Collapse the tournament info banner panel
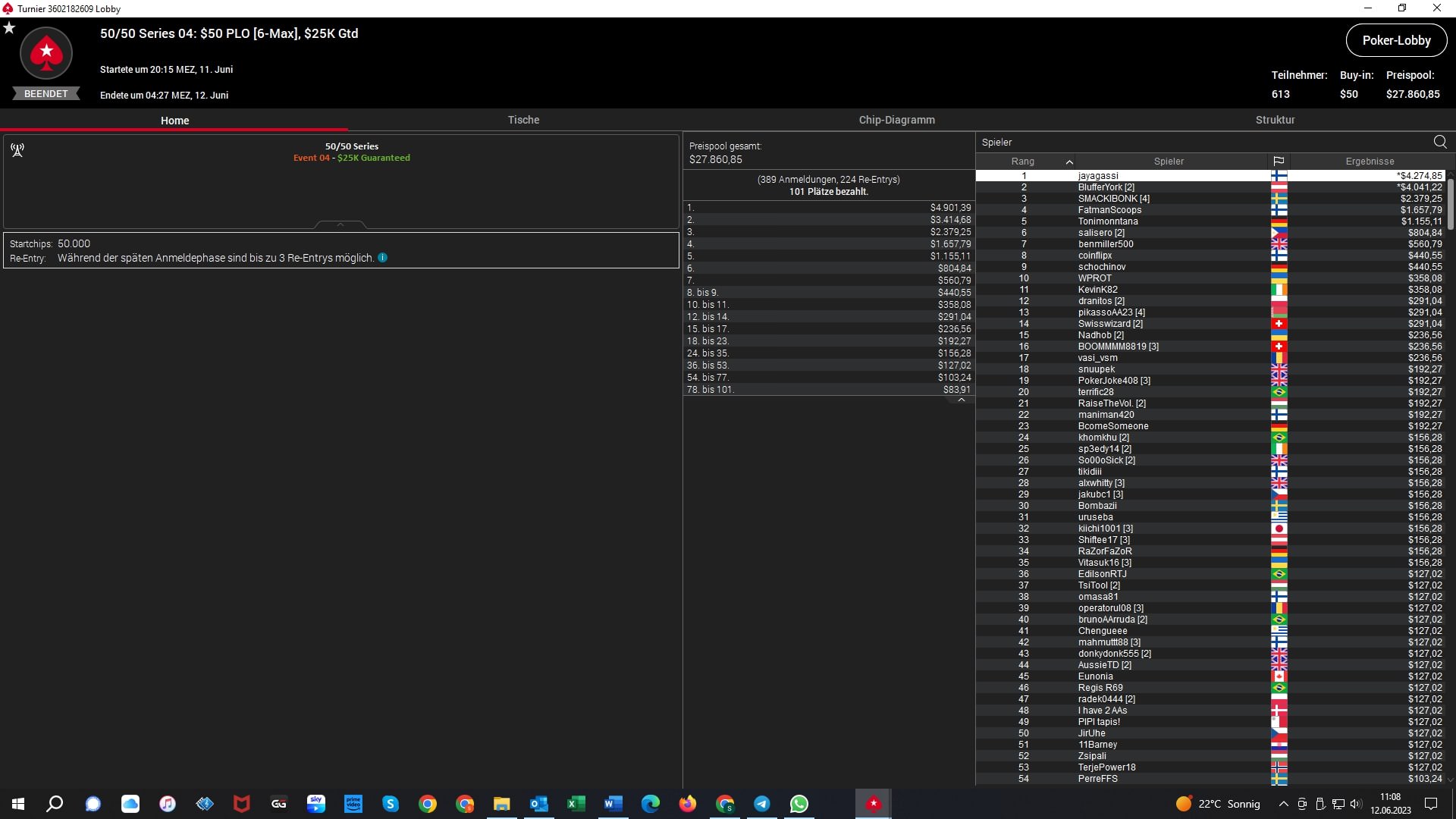The image size is (1456, 819). click(340, 224)
